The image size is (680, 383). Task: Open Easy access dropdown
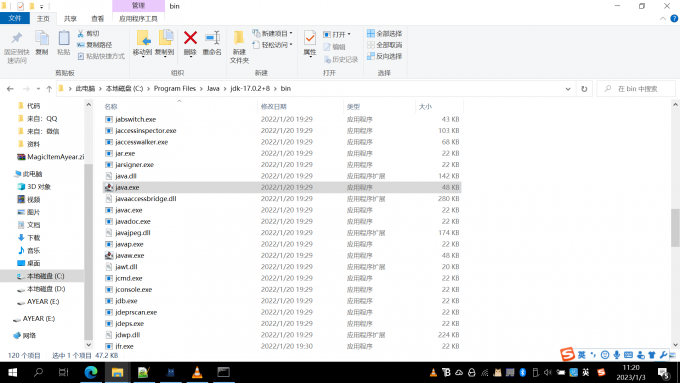272,45
